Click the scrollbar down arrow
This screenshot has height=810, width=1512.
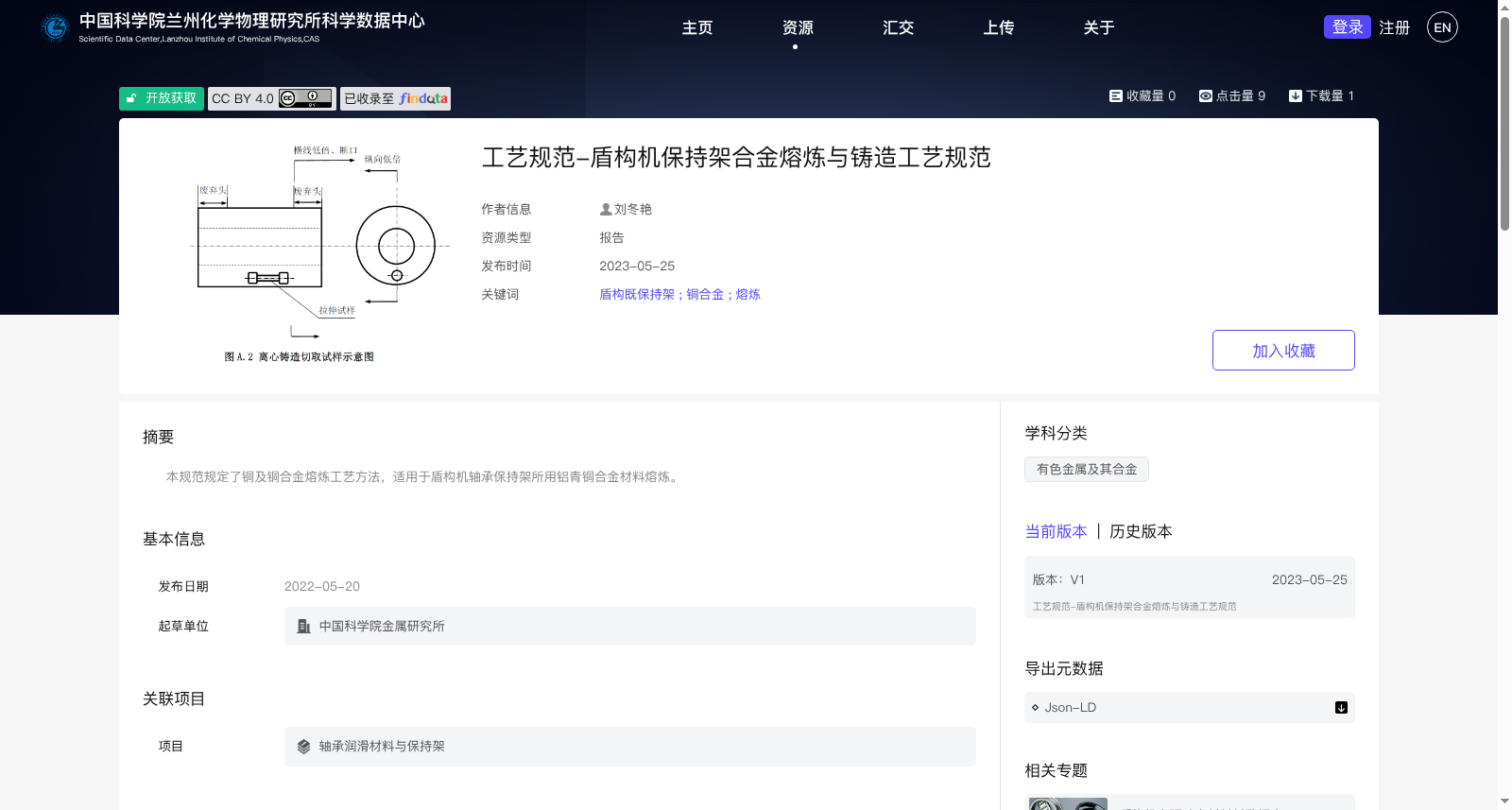tap(1504, 801)
